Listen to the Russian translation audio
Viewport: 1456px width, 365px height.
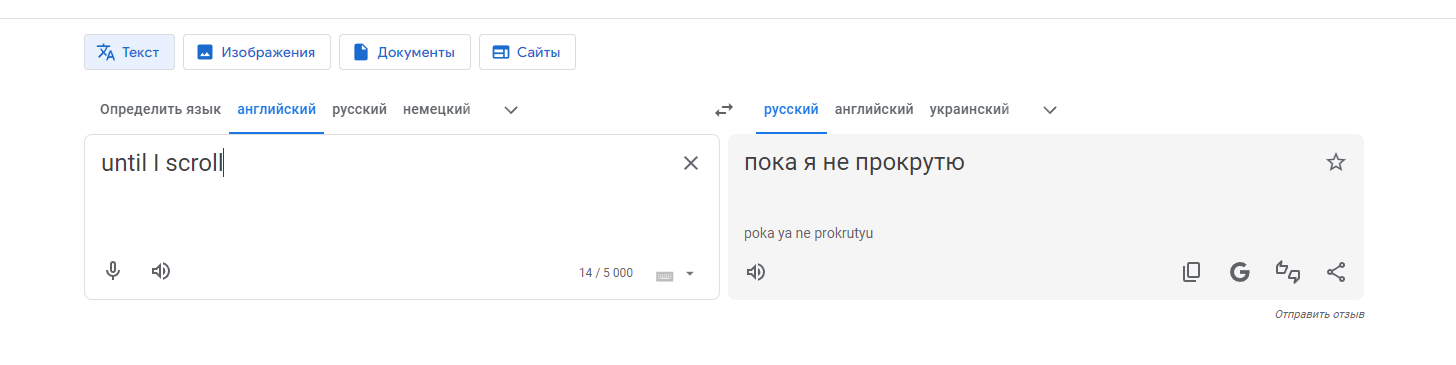(756, 272)
